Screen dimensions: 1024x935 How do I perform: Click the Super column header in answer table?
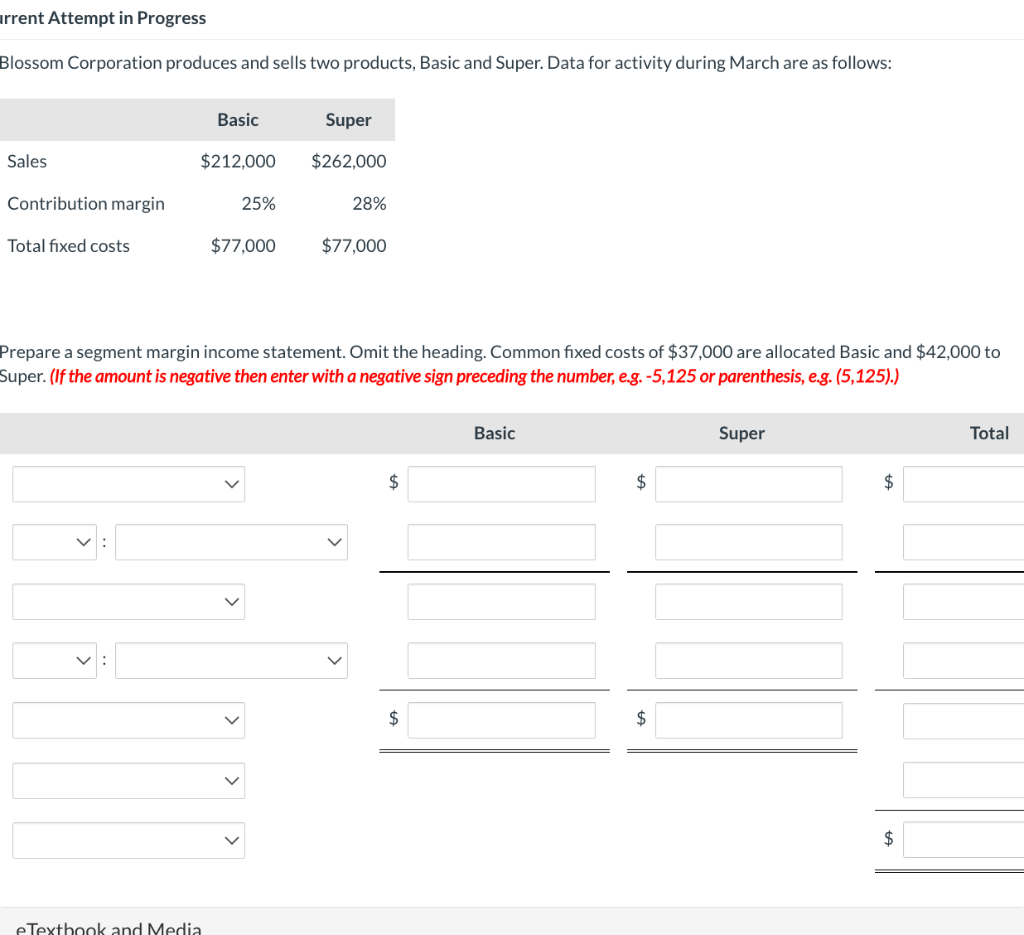pos(742,434)
